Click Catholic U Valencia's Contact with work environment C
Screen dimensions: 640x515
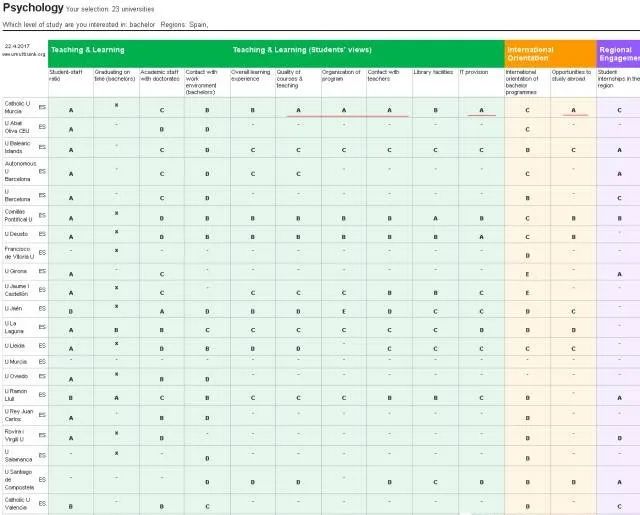[207, 506]
